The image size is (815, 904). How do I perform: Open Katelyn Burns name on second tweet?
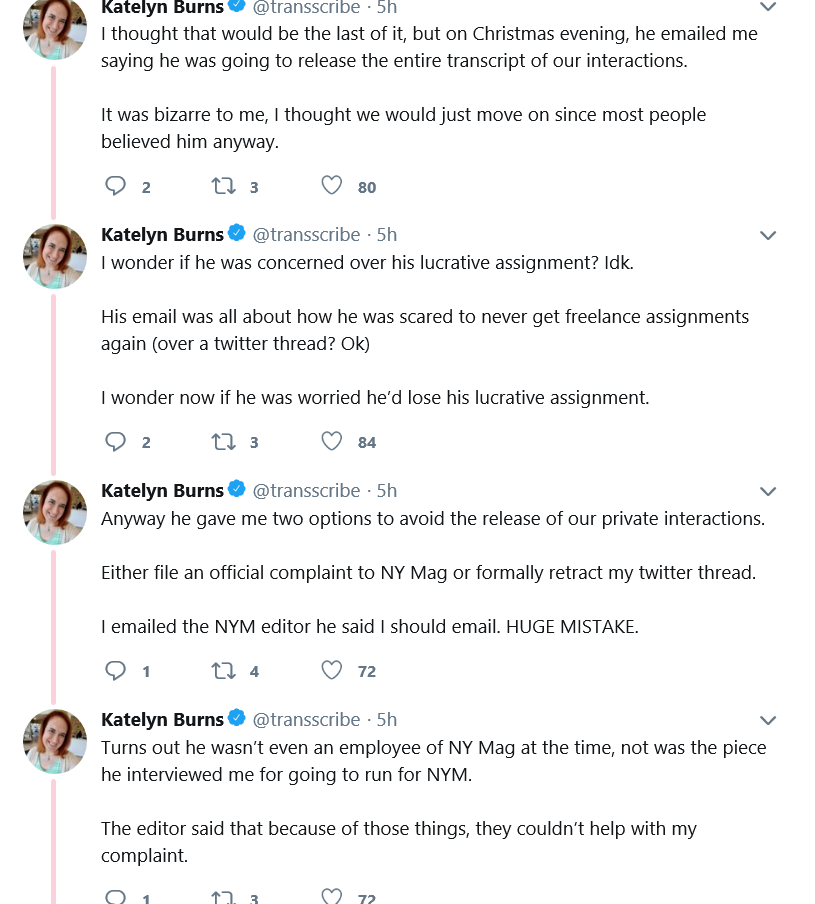pyautogui.click(x=162, y=235)
